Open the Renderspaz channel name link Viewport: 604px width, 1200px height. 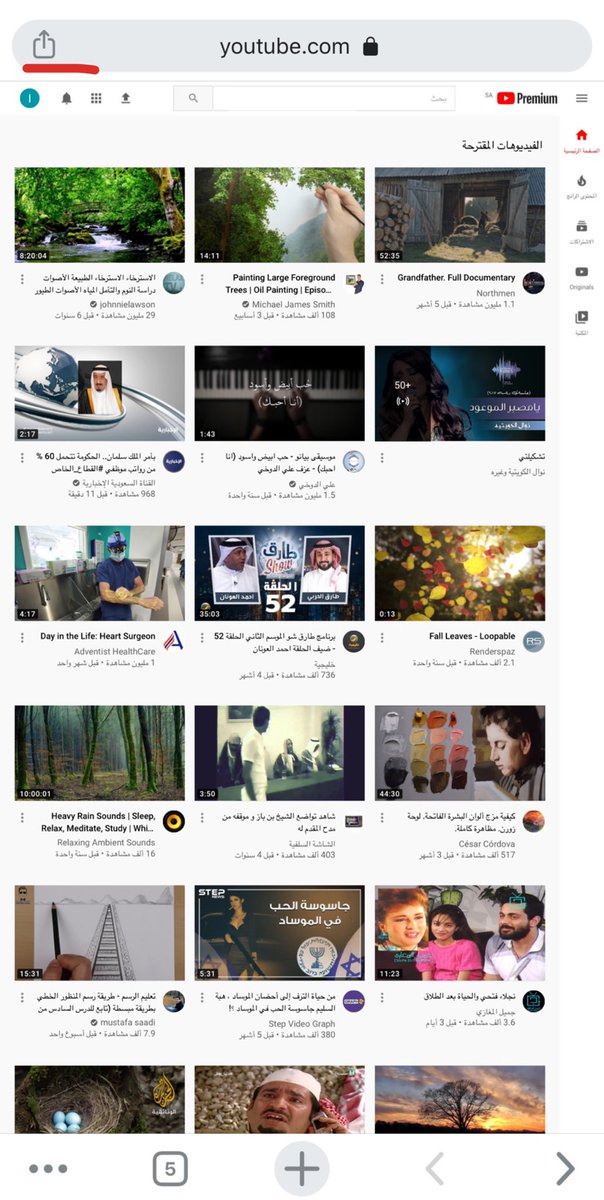point(492,650)
